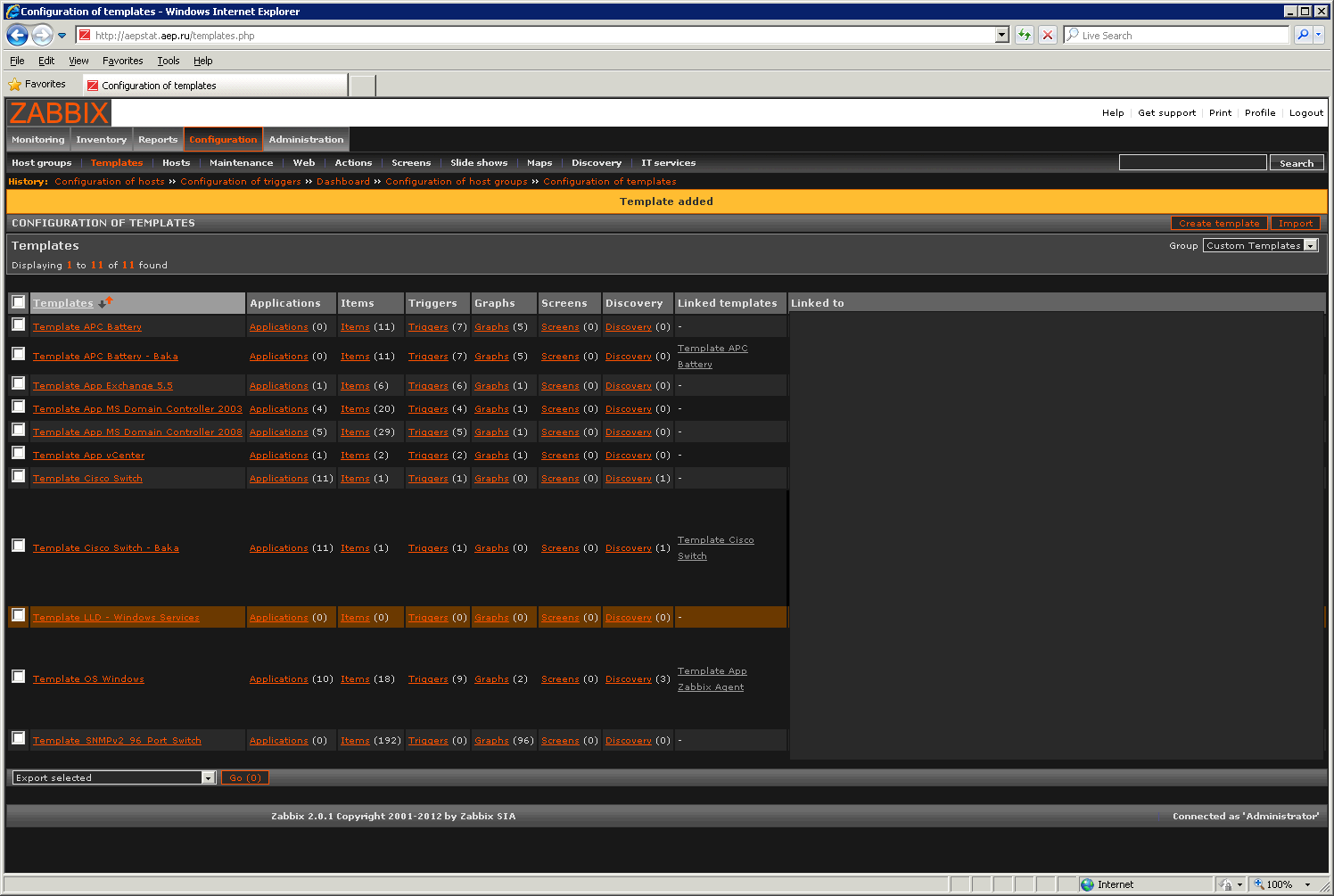Open the recent pages dropdown arrow
The width and height of the screenshot is (1334, 896).
click(x=62, y=36)
